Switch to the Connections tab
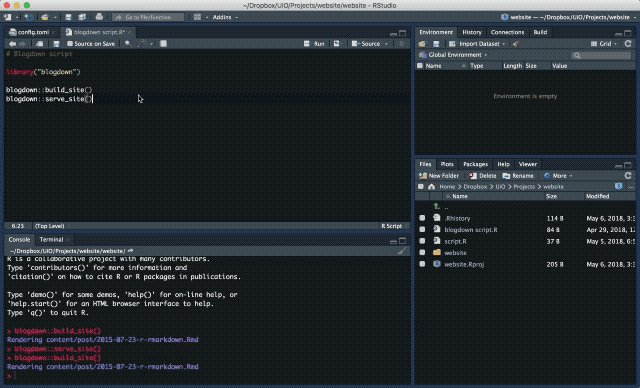This screenshot has width=640, height=388. coord(507,32)
